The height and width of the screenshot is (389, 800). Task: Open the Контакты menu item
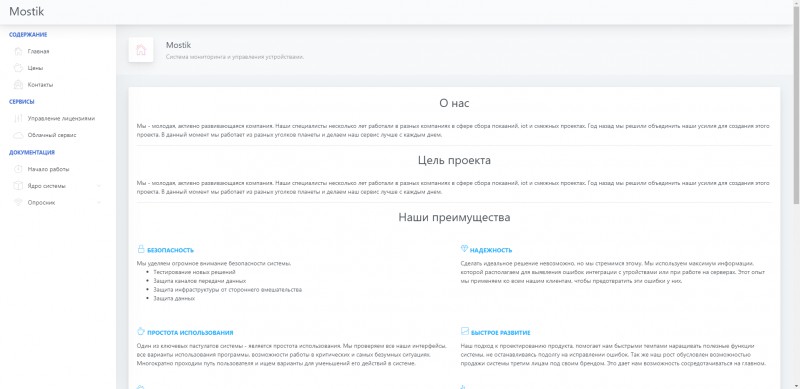(40, 85)
